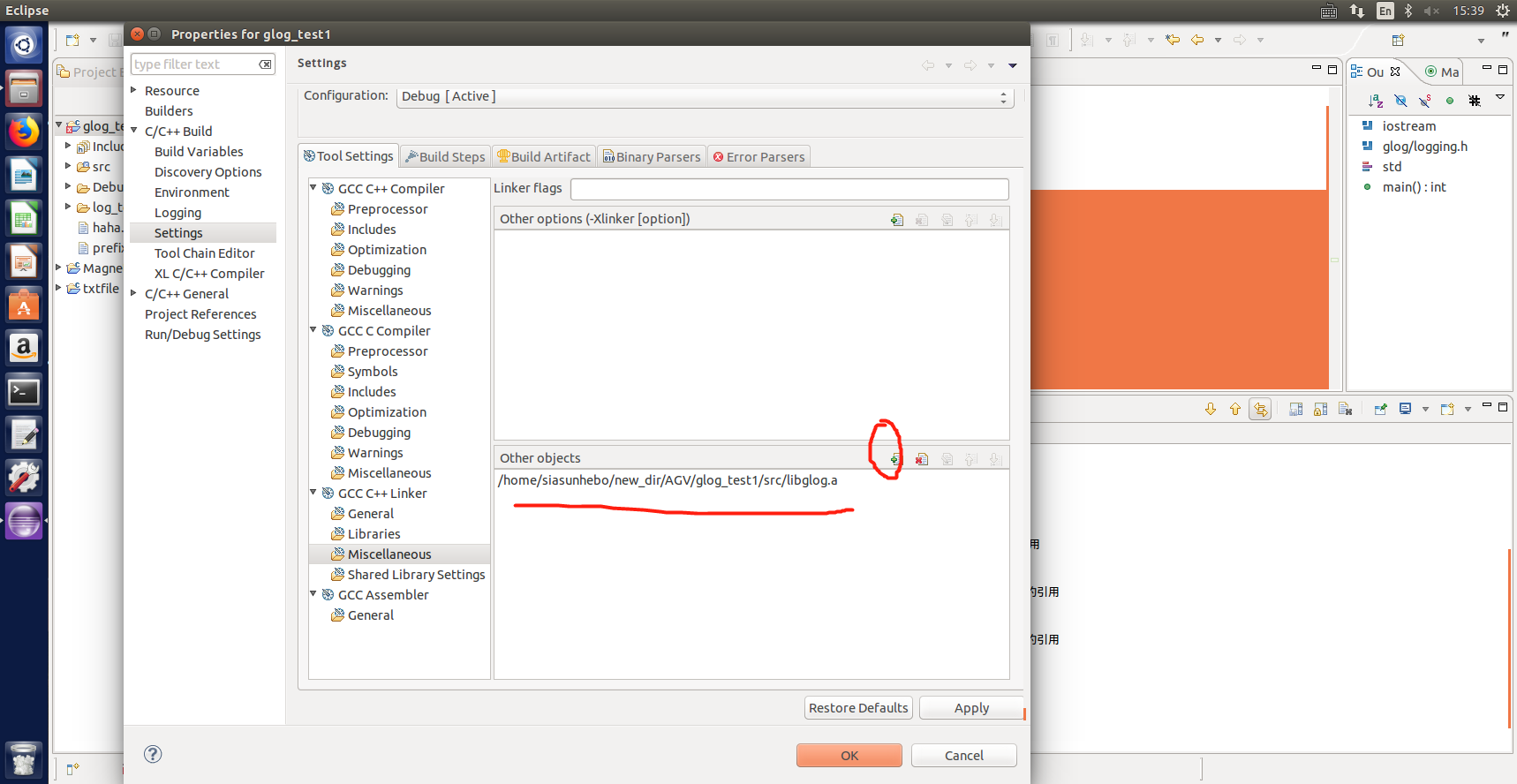Expand the Resource category
1517x784 pixels.
point(134,90)
